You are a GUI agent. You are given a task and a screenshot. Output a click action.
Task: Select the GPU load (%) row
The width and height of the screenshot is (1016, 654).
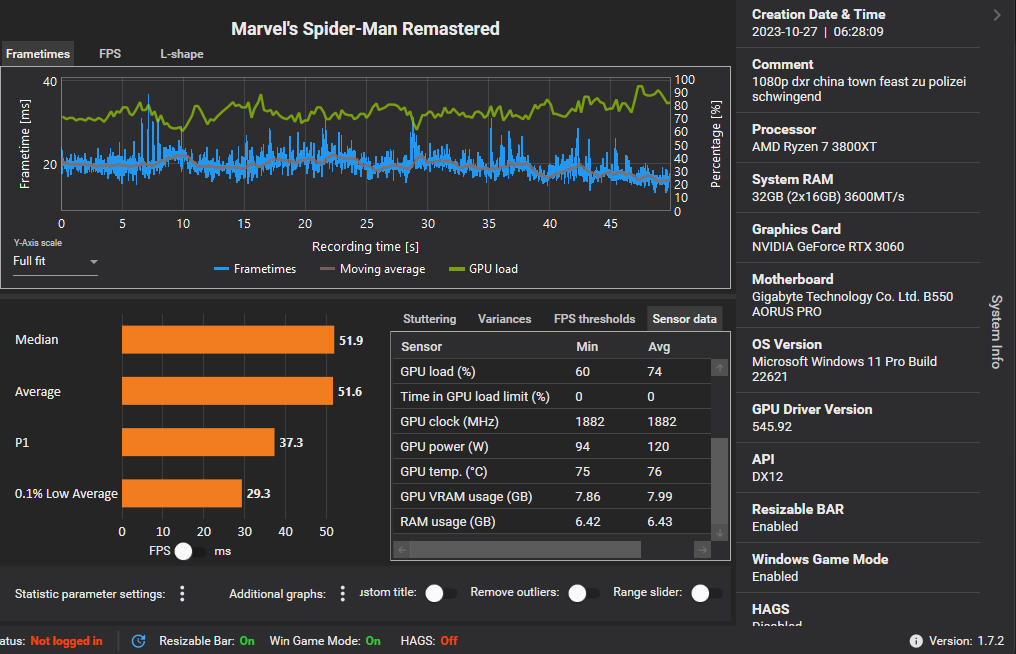[x=551, y=371]
